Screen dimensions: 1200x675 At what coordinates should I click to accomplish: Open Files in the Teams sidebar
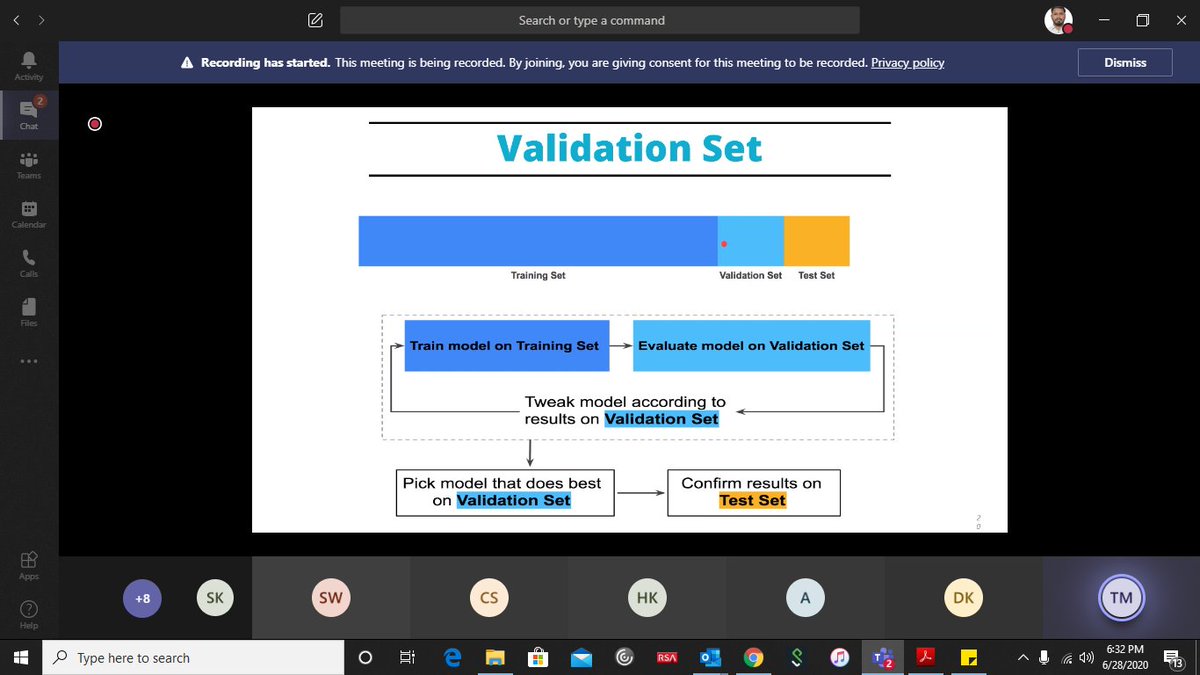(29, 312)
